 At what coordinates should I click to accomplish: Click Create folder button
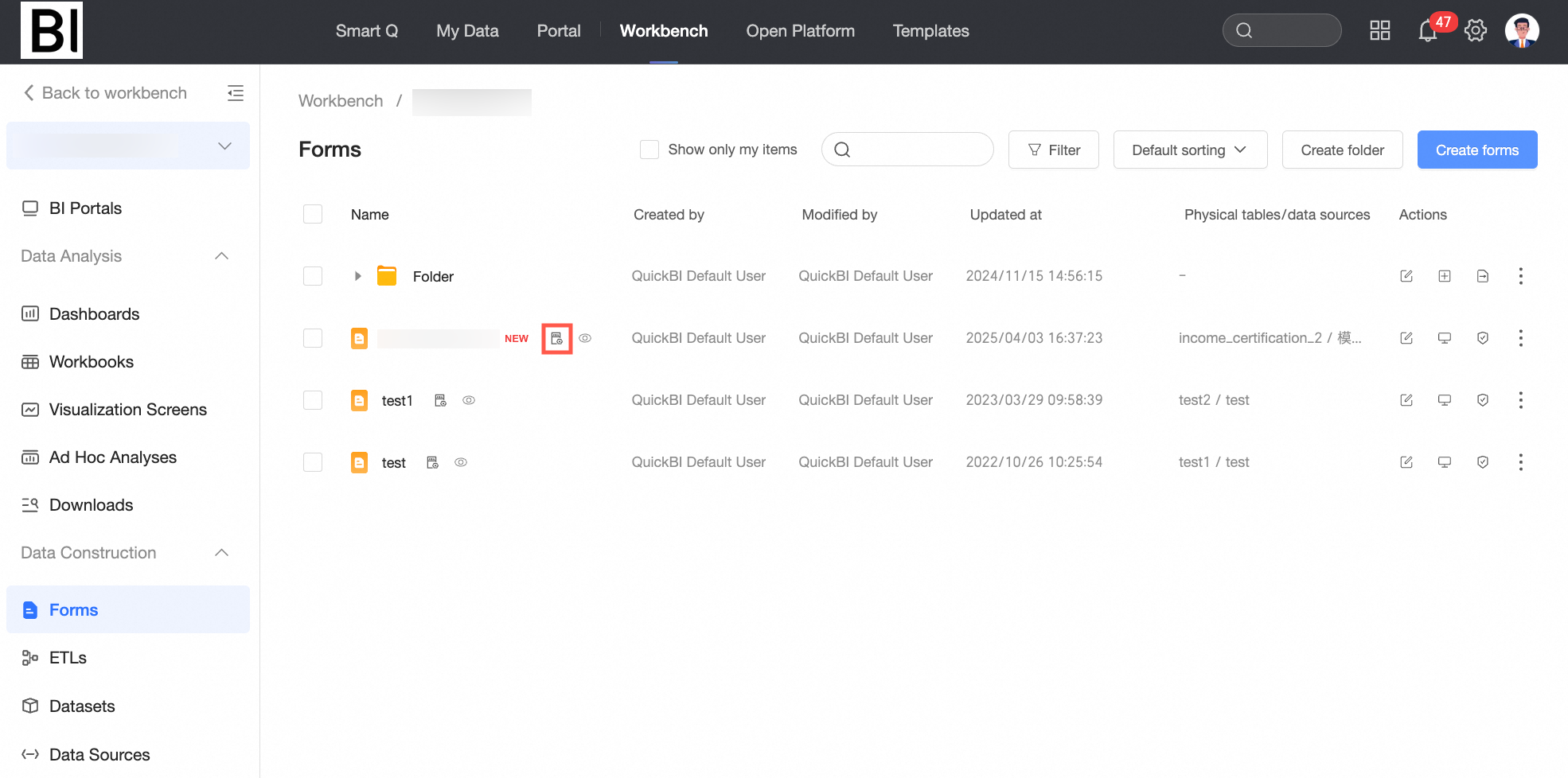[x=1342, y=150]
